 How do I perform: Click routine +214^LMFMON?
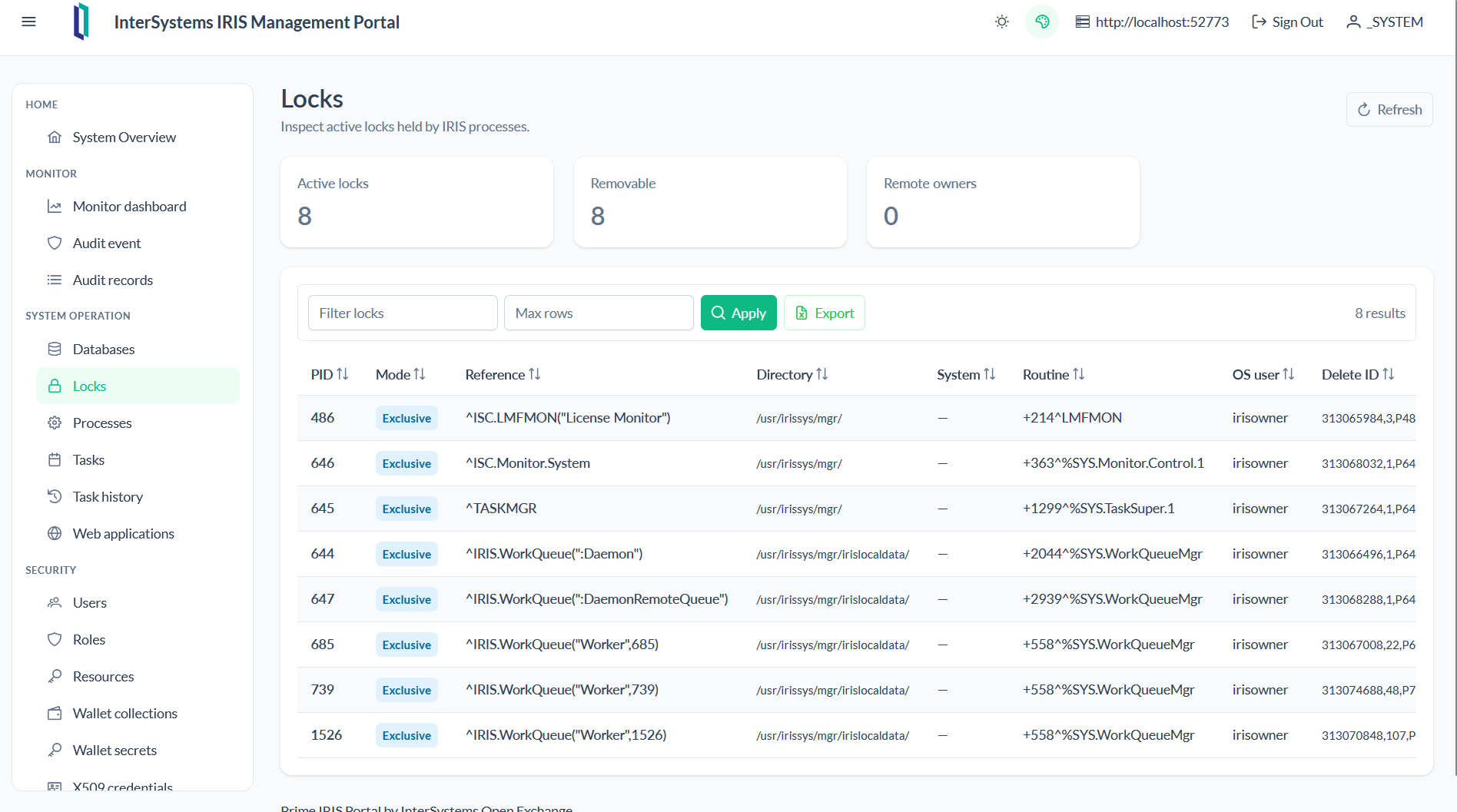pos(1072,418)
